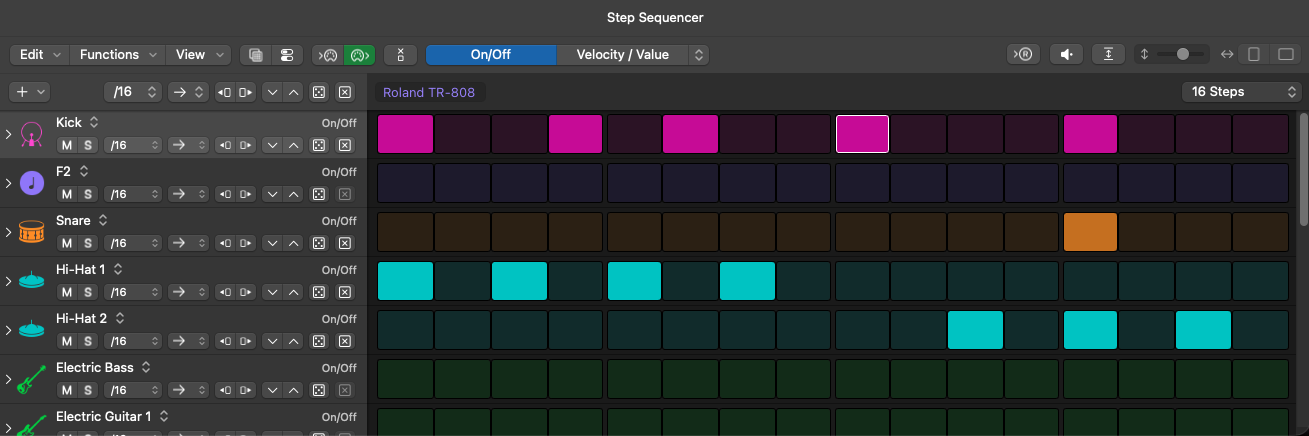1309x436 pixels.
Task: Open the Kick row playback direction popup
Action: [x=188, y=145]
